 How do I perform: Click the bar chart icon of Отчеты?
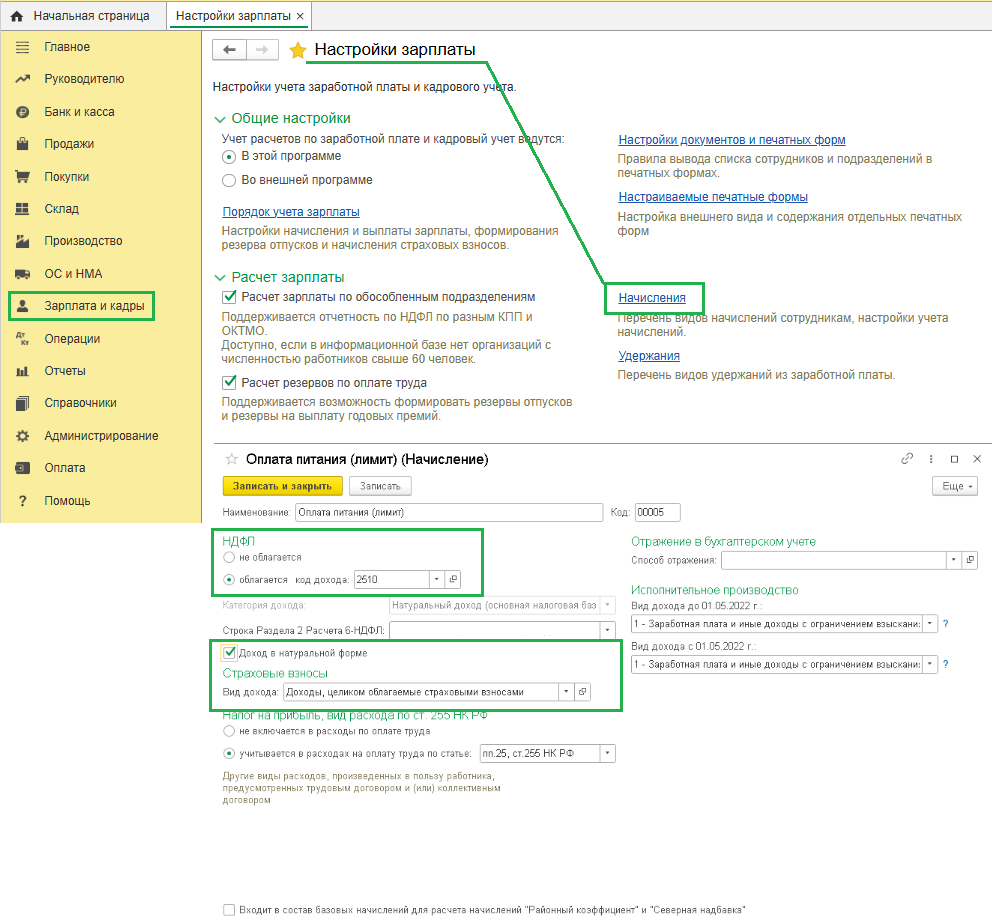[x=22, y=371]
